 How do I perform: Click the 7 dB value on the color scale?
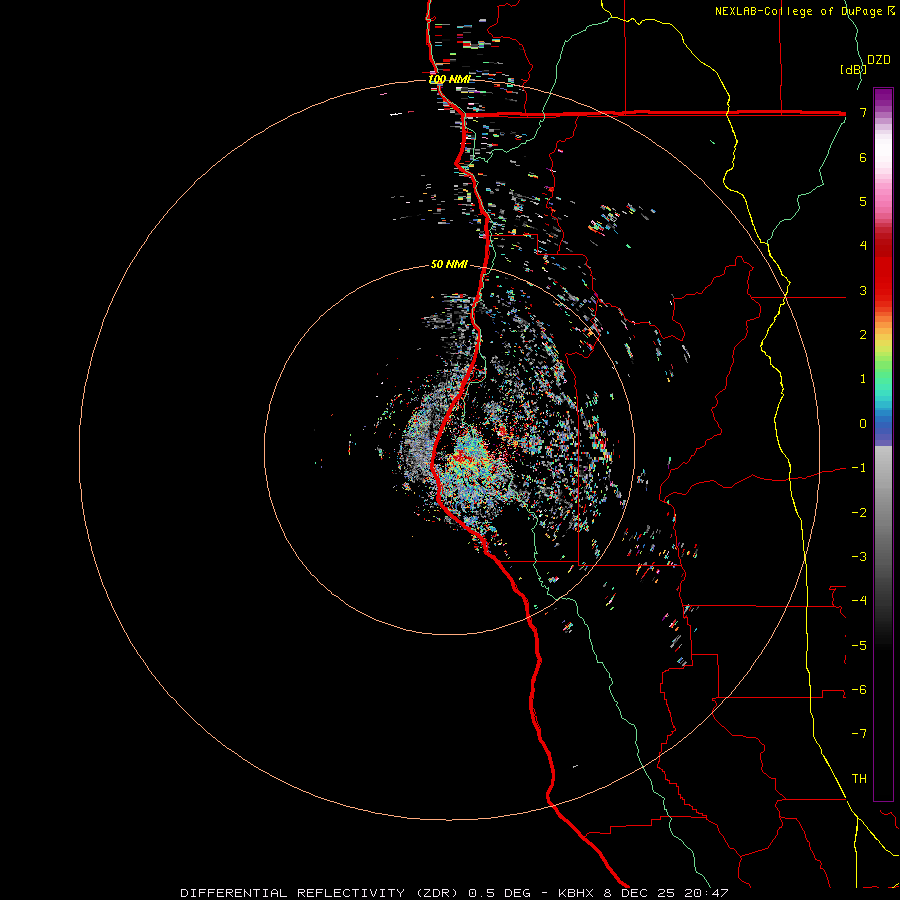pyautogui.click(x=863, y=112)
